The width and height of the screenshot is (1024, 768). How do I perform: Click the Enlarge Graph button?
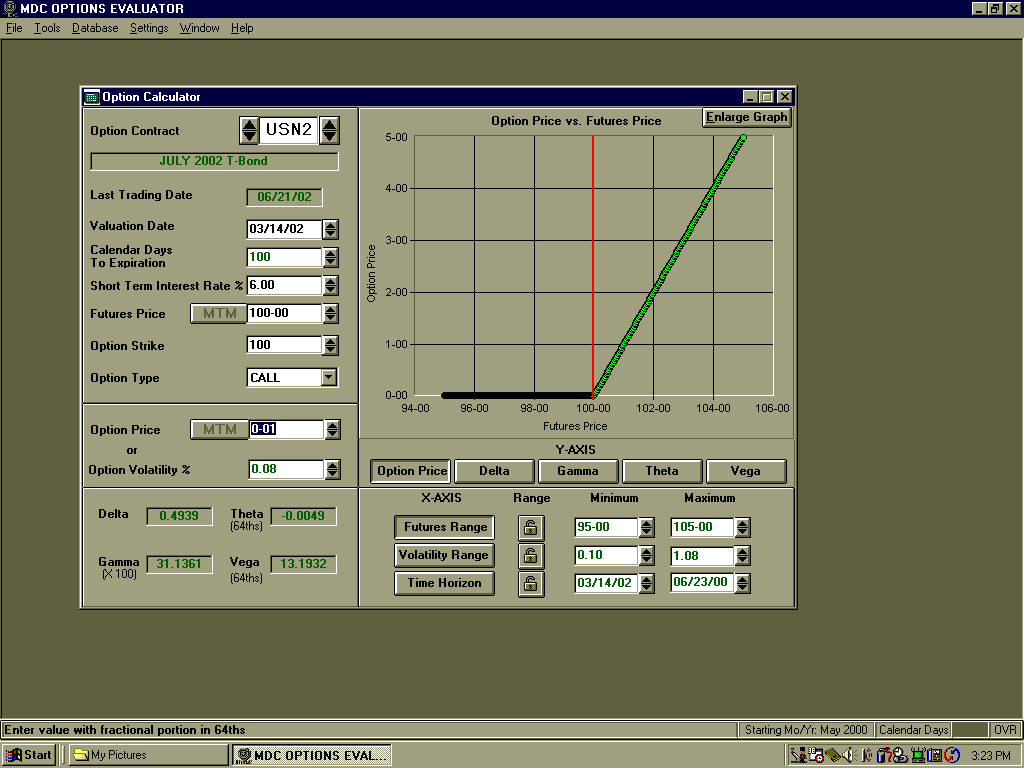[746, 117]
